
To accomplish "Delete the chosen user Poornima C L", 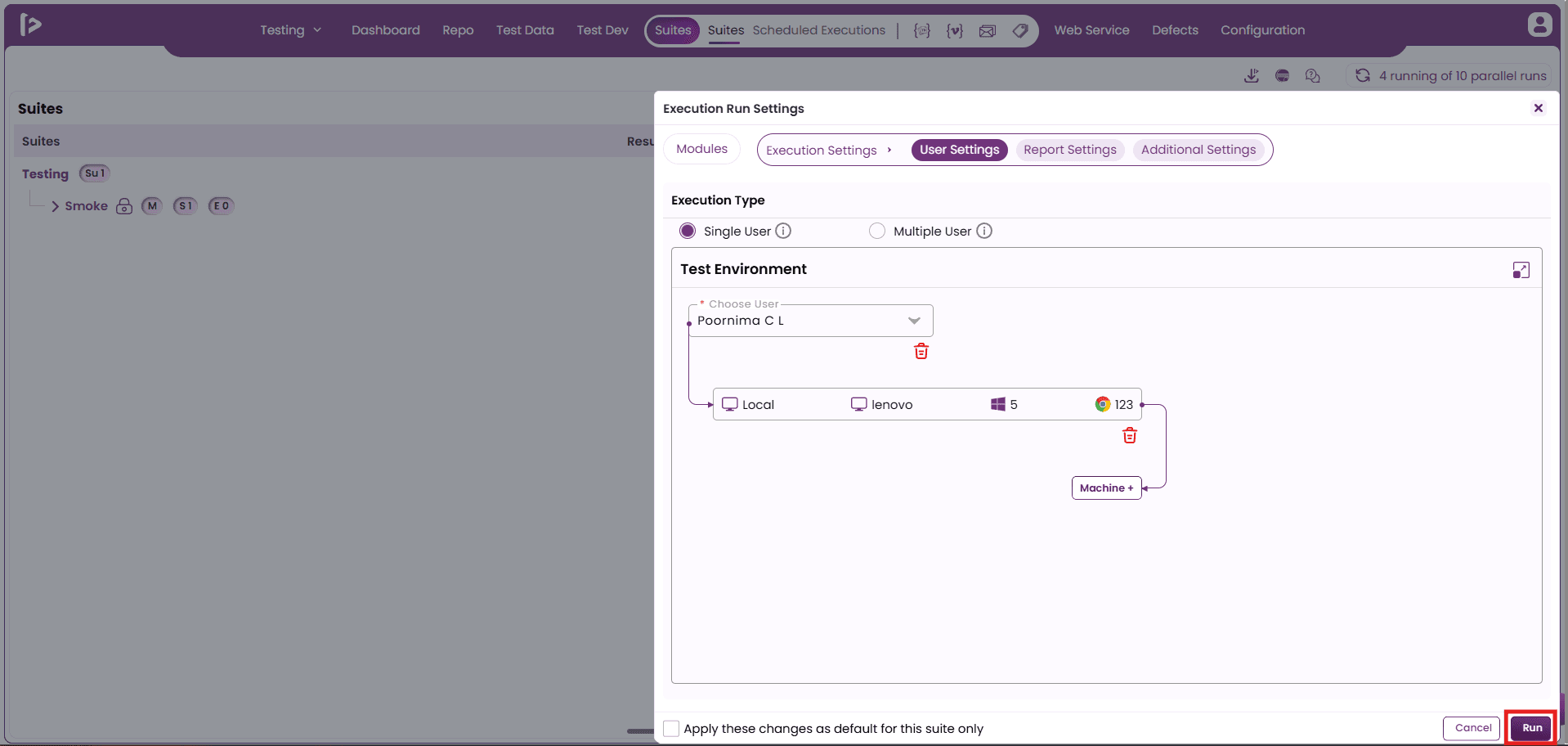I will click(921, 351).
